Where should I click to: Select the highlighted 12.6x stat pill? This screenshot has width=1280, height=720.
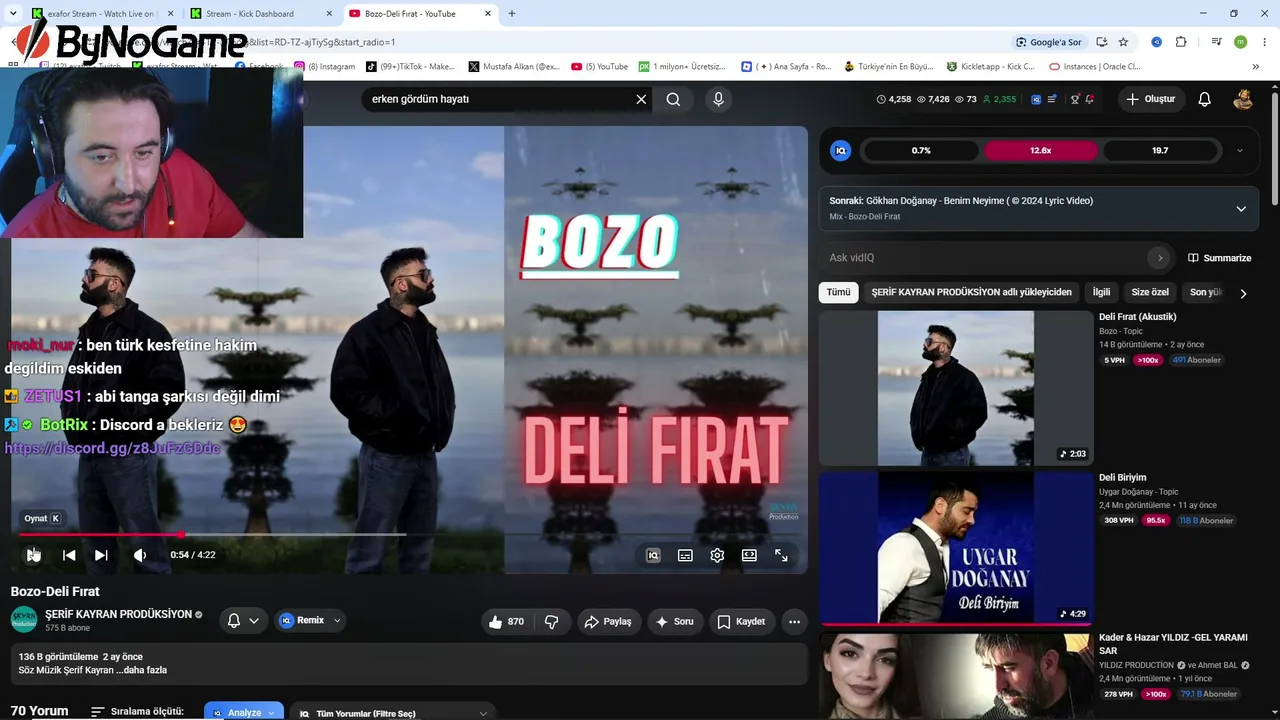click(x=1041, y=150)
